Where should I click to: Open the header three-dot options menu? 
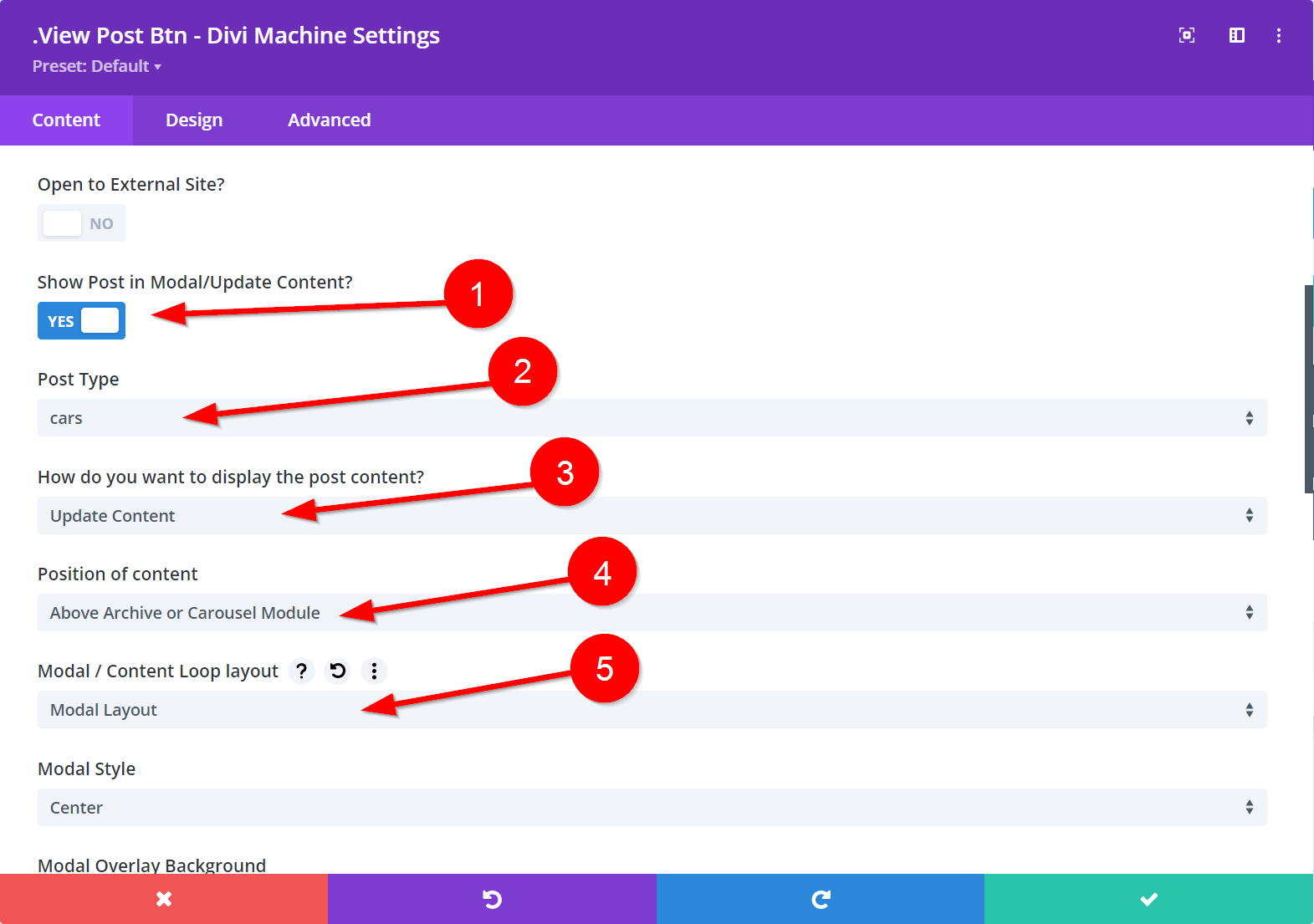[x=1278, y=35]
